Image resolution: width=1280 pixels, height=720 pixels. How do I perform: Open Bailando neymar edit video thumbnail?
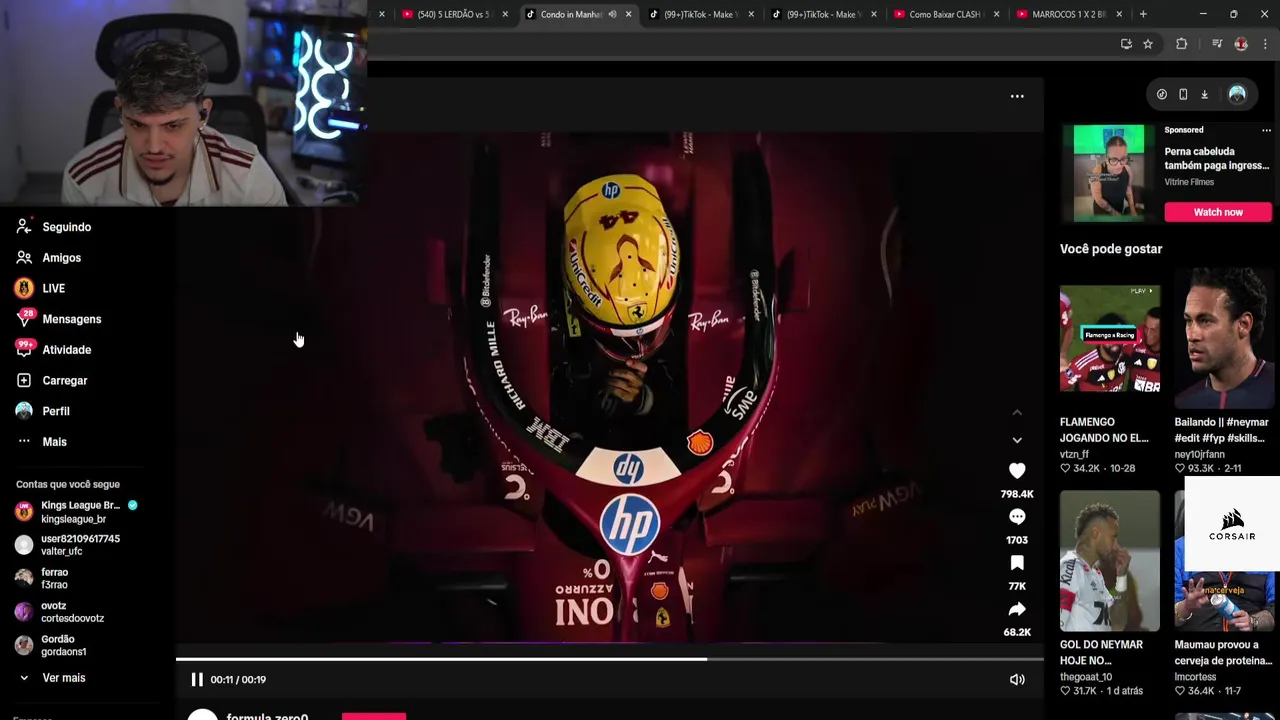coord(1225,338)
